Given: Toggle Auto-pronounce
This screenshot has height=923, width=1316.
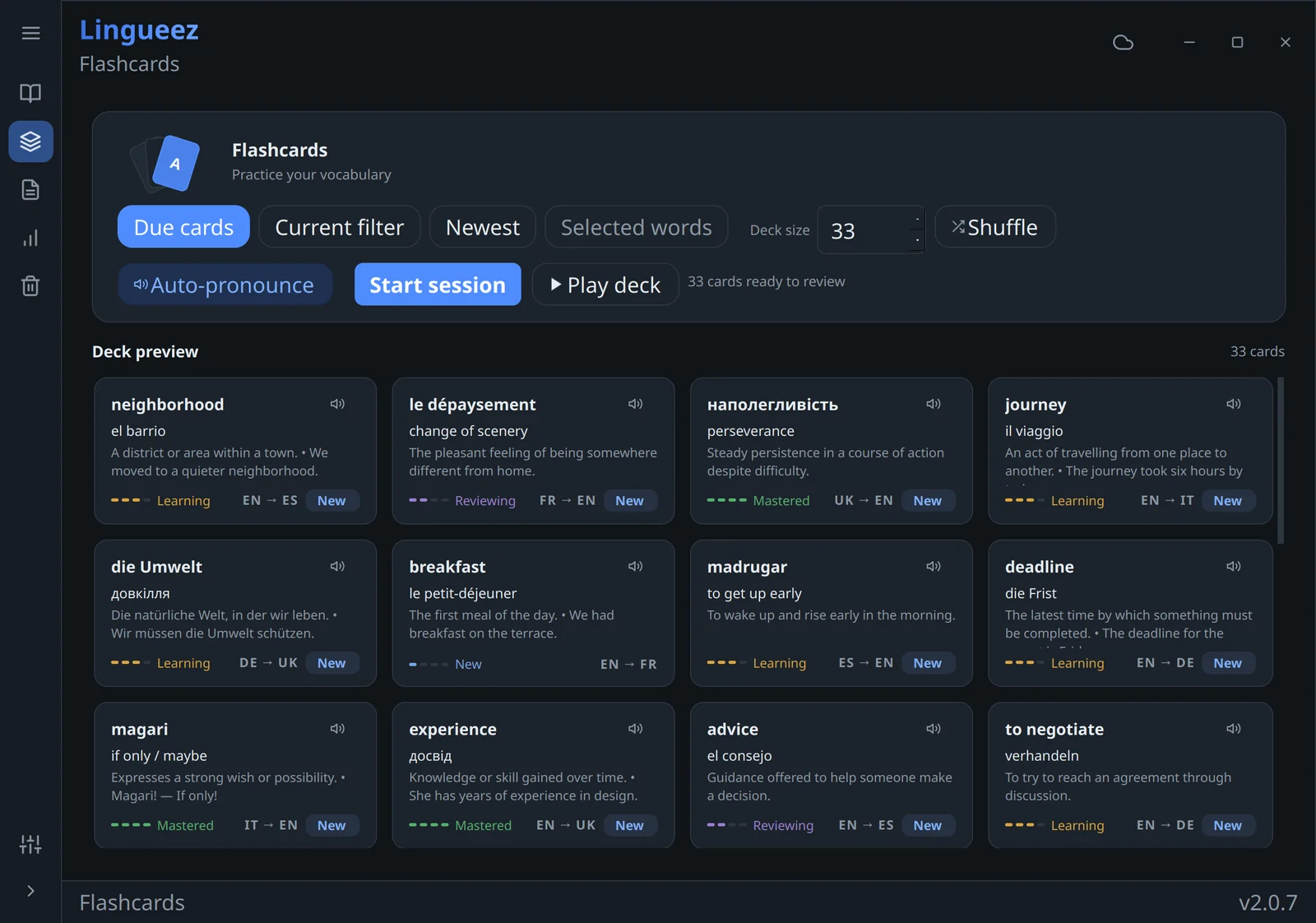Looking at the screenshot, I should (225, 285).
